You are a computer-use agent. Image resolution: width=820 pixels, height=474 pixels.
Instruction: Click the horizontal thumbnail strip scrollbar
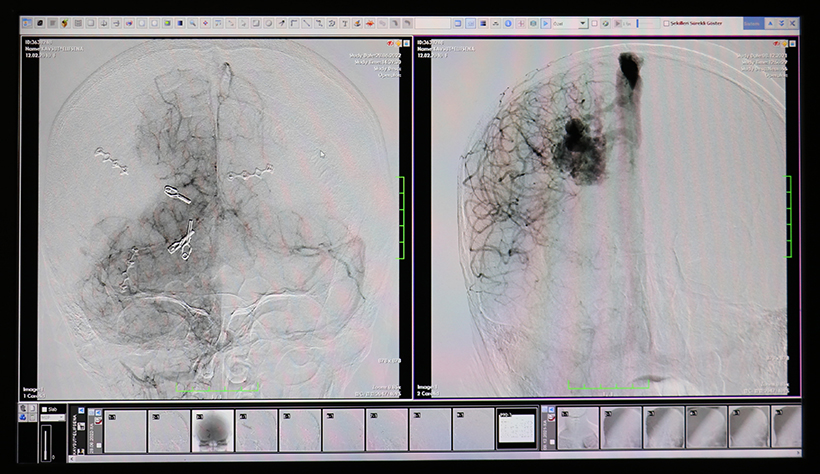pos(435,459)
